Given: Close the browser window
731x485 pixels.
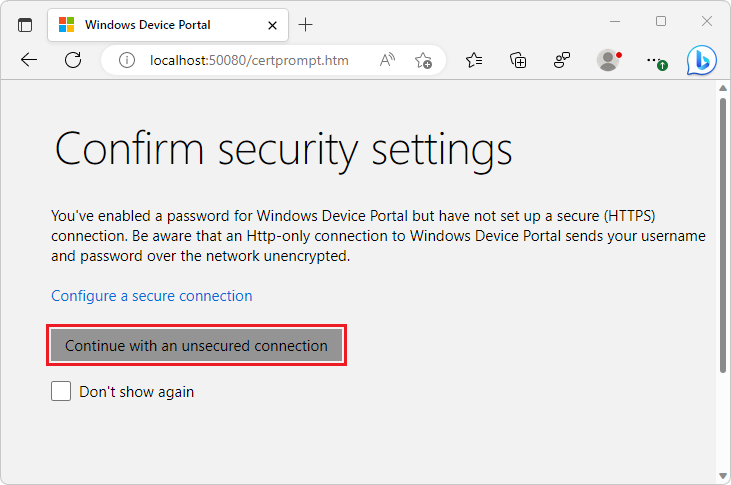Looking at the screenshot, I should pos(707,21).
